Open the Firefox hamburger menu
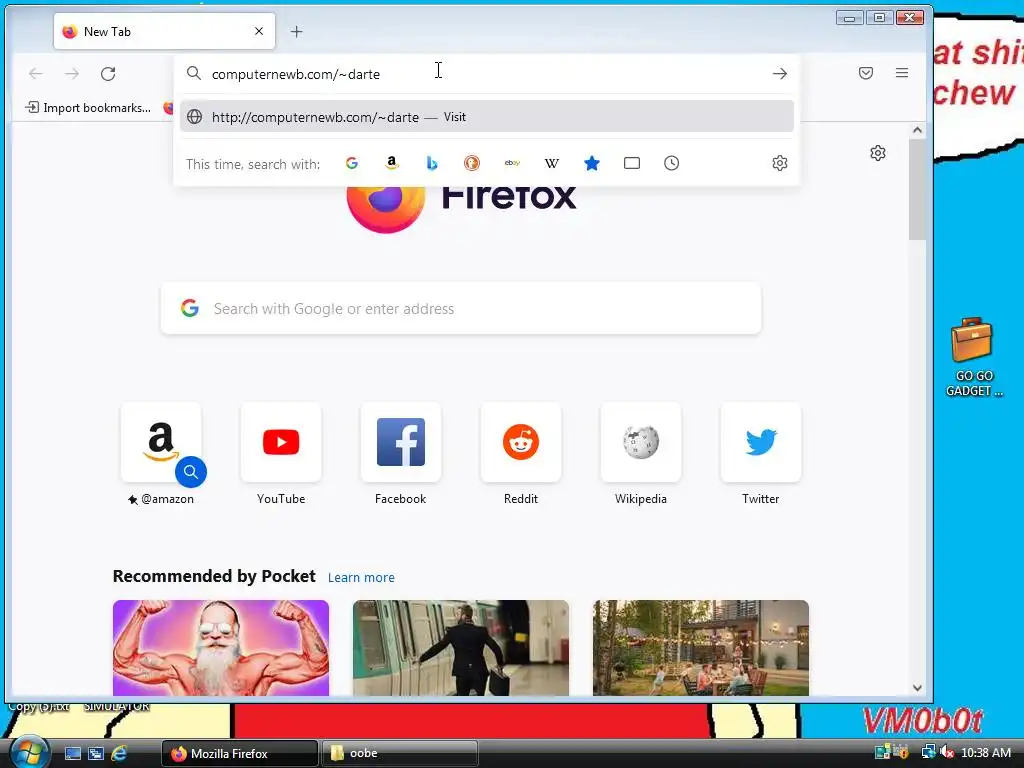Screen dimensions: 1024x768 click(x=902, y=73)
